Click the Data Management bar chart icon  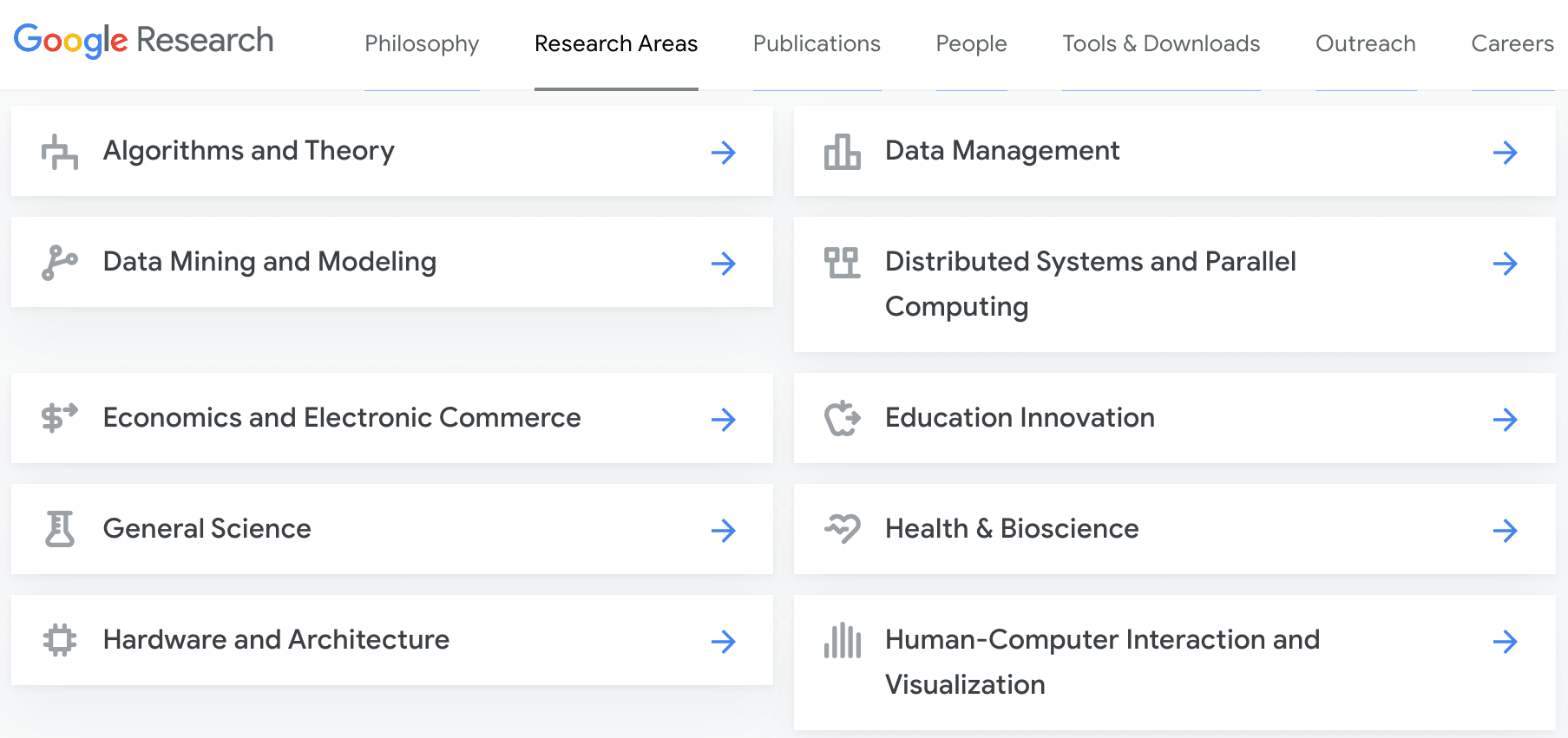(842, 152)
